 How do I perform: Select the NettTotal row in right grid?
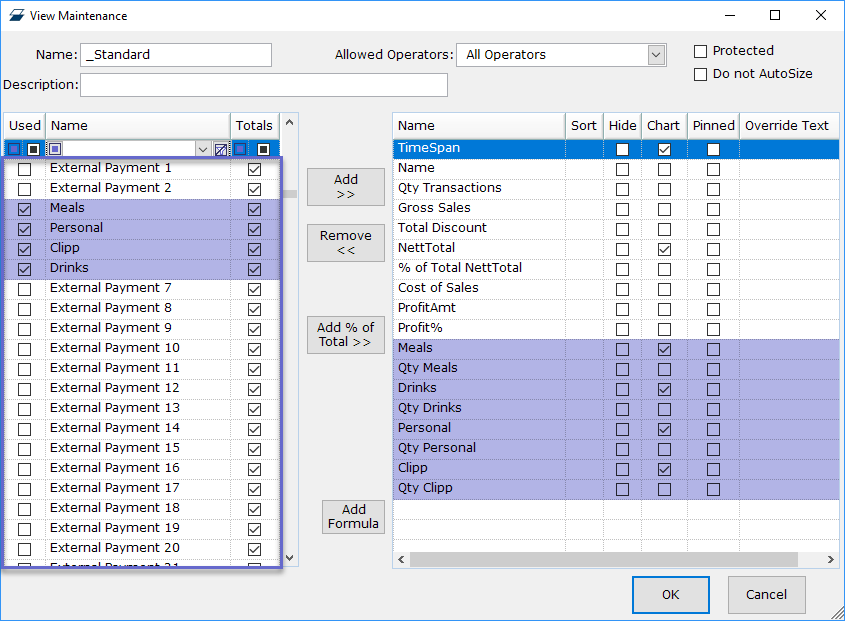click(480, 248)
